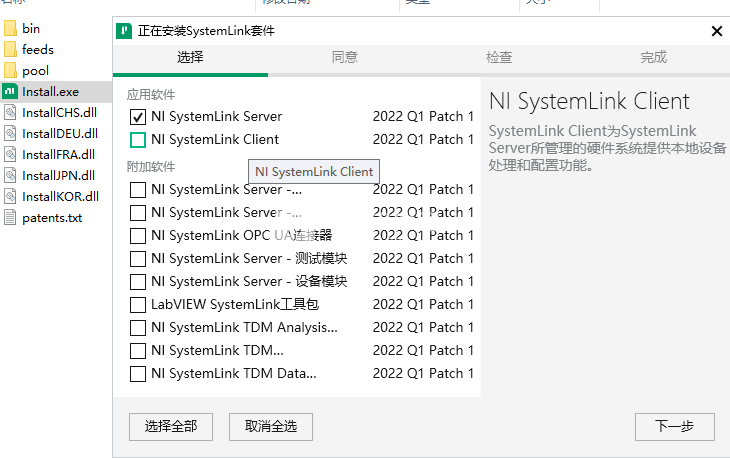This screenshot has width=730, height=458.
Task: Select the InstallCHS.dll file name
Action: pos(60,113)
